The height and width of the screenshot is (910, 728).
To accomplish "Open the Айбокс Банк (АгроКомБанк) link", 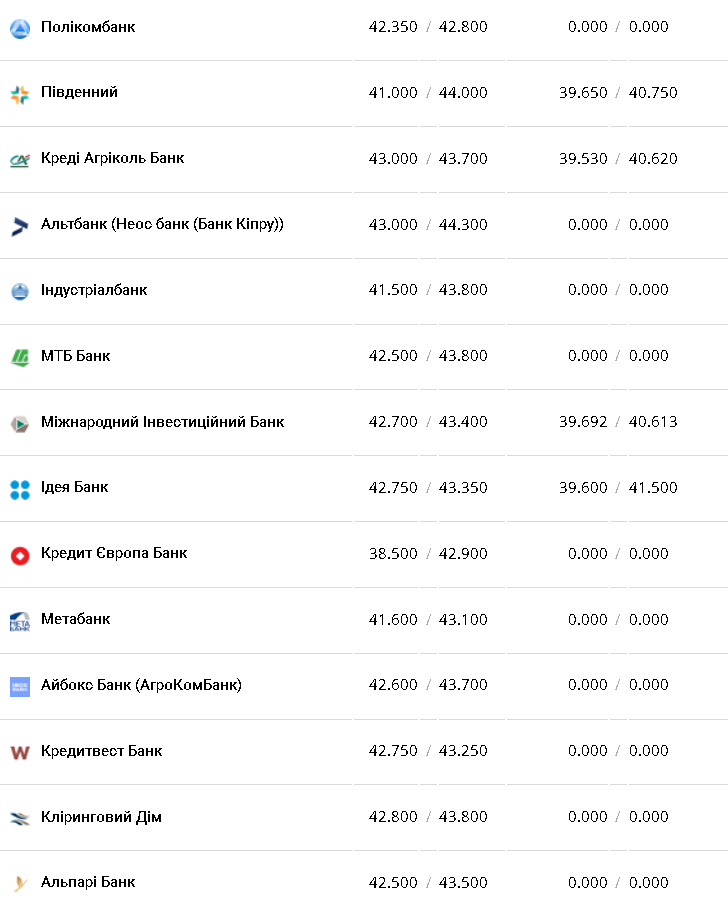I will 141,685.
